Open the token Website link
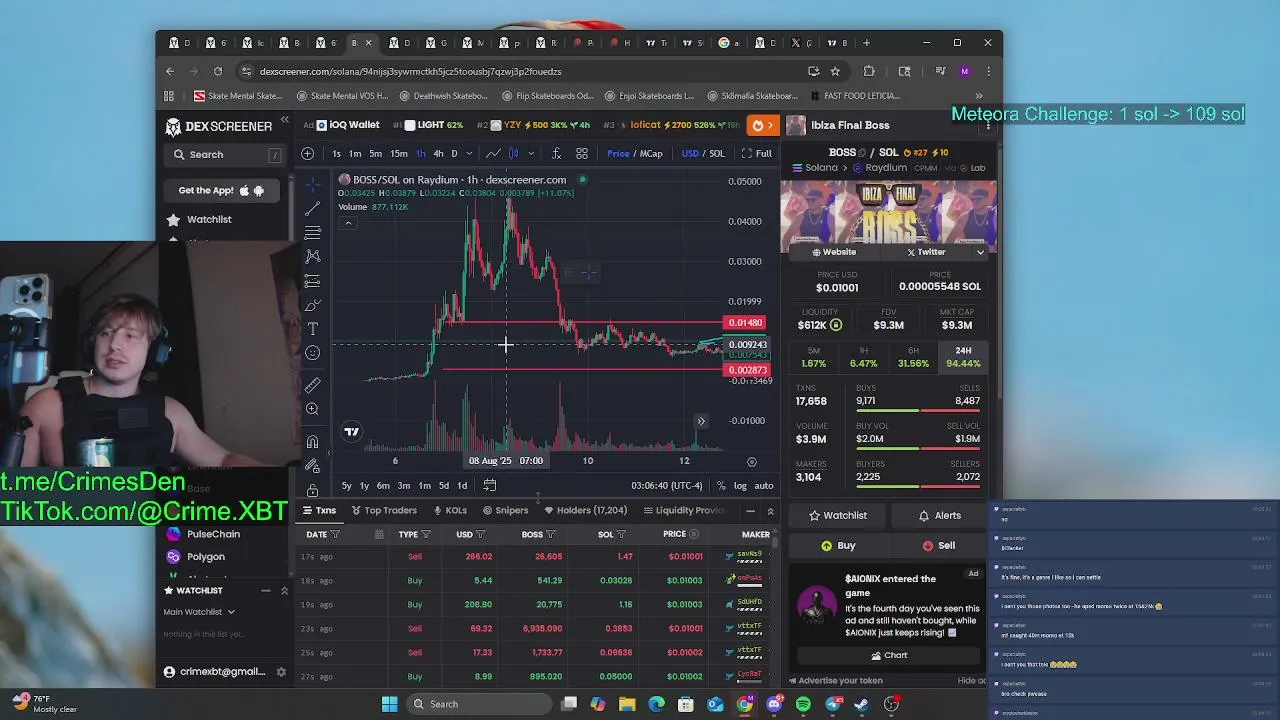Screen dimensions: 1280x720 pos(834,252)
